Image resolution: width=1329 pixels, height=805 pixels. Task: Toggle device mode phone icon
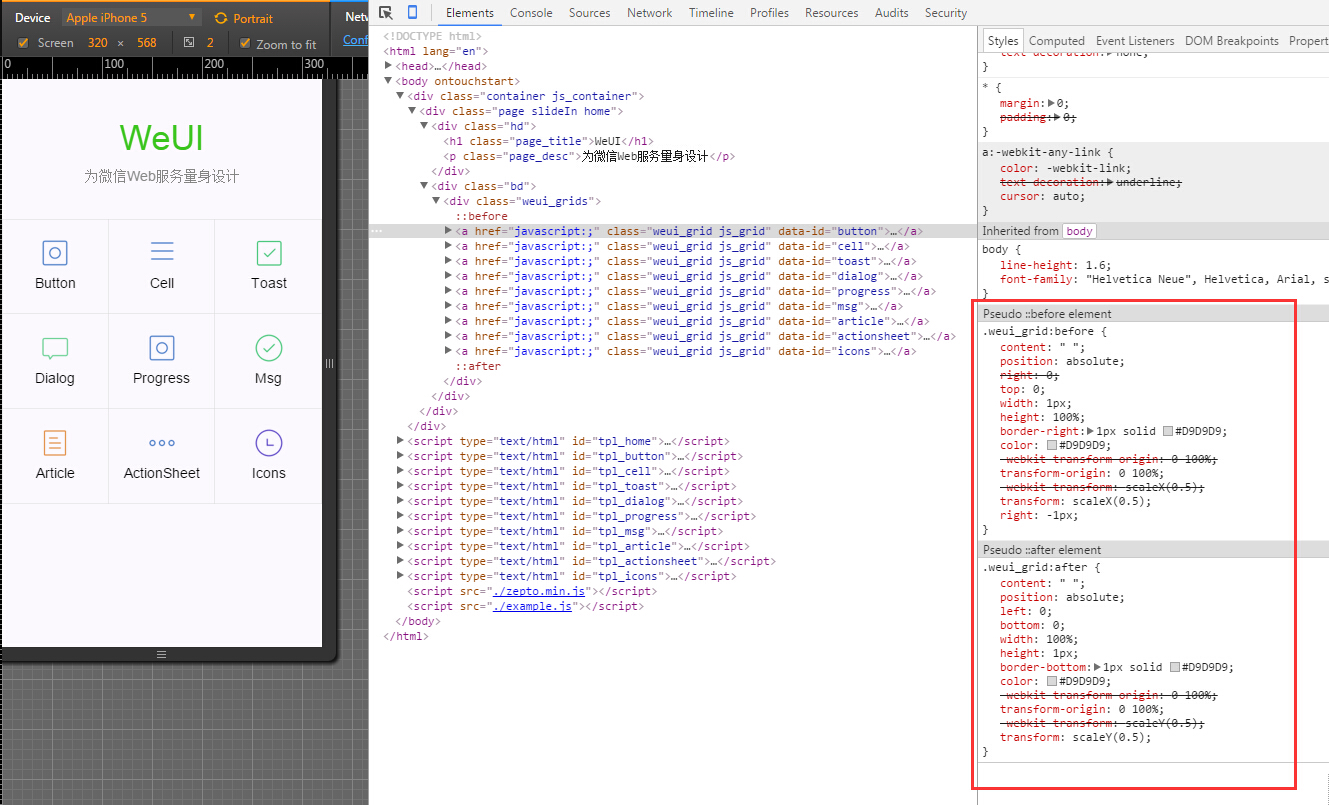coord(412,13)
